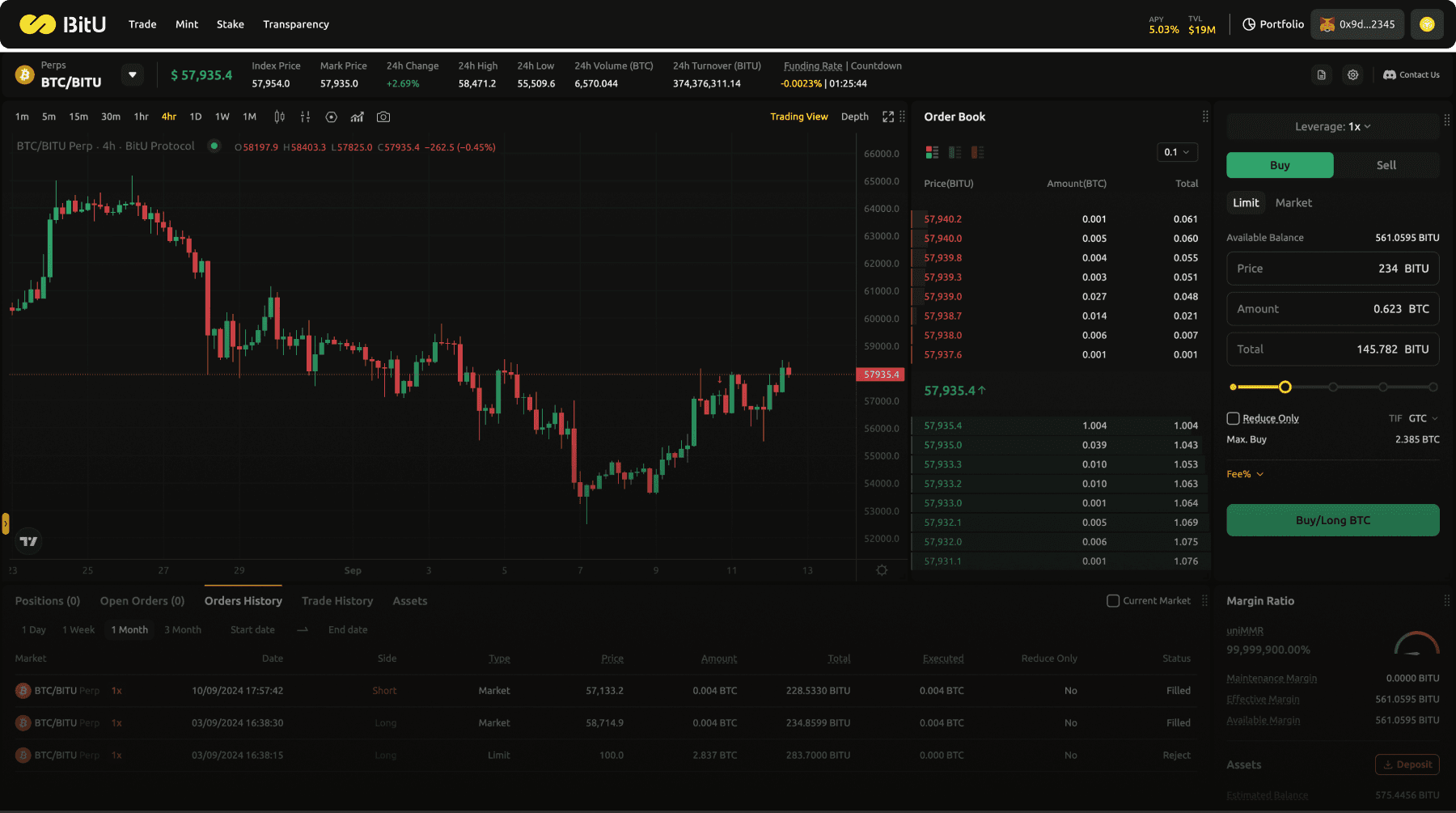Screen dimensions: 1456x813
Task: Show only buy orders in order book
Action: click(x=954, y=152)
